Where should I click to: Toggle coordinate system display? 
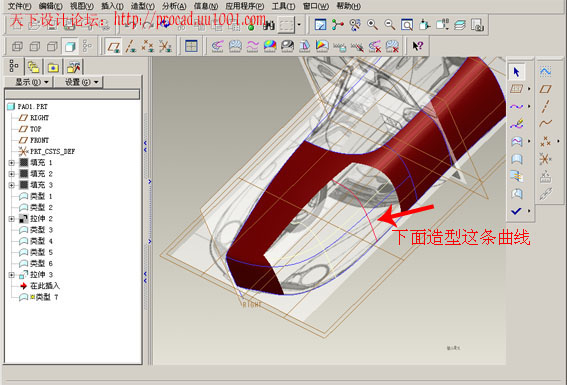[x=165, y=46]
